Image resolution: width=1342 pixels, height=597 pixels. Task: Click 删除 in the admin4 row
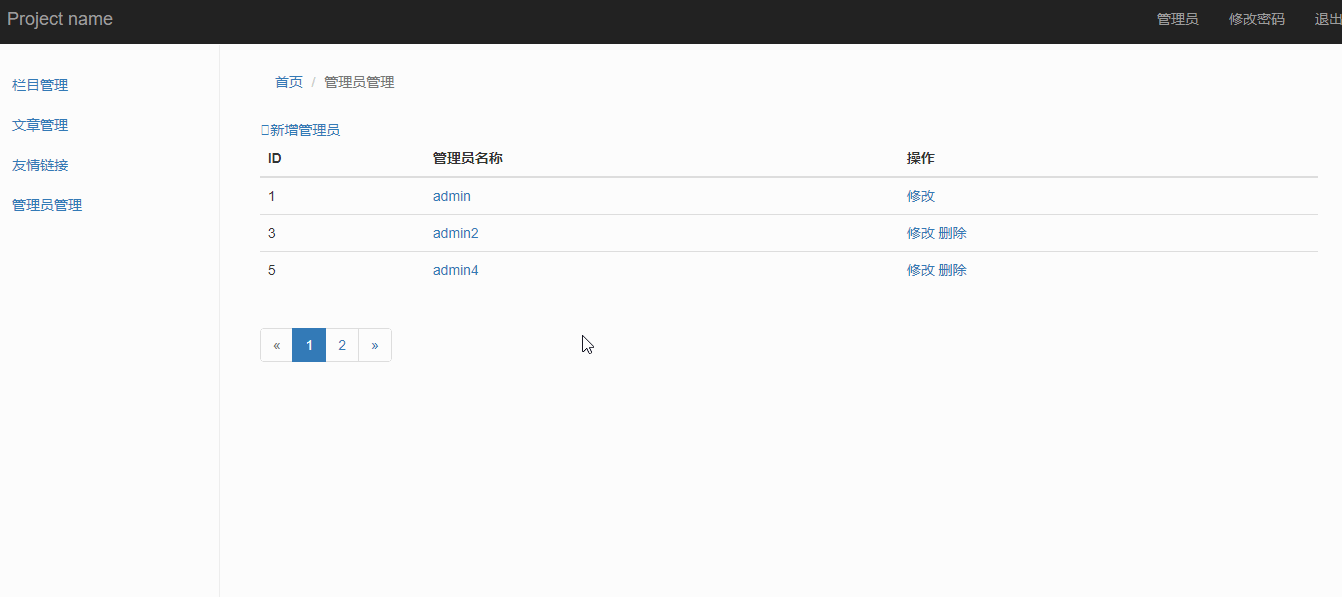(953, 270)
